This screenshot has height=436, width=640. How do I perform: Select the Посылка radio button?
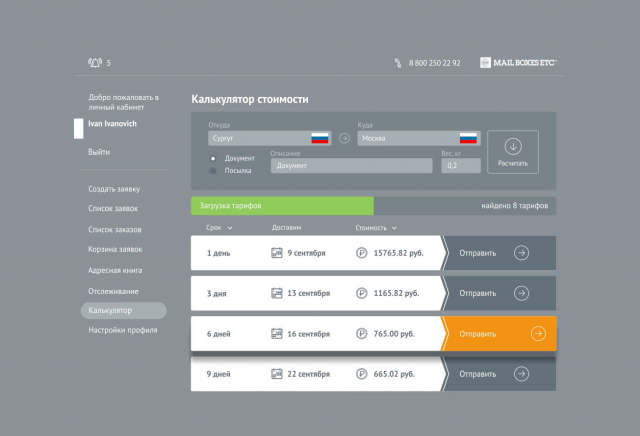(x=213, y=171)
